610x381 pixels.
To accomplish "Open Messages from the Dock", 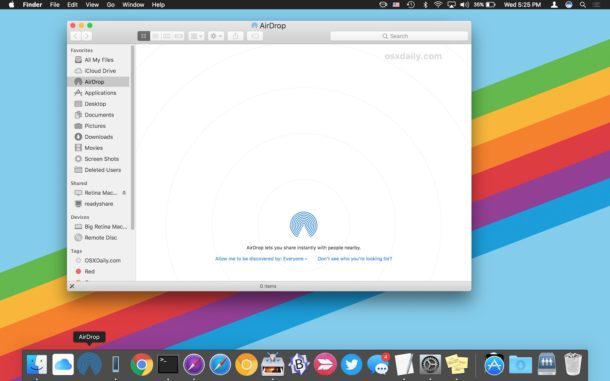I will point(378,365).
